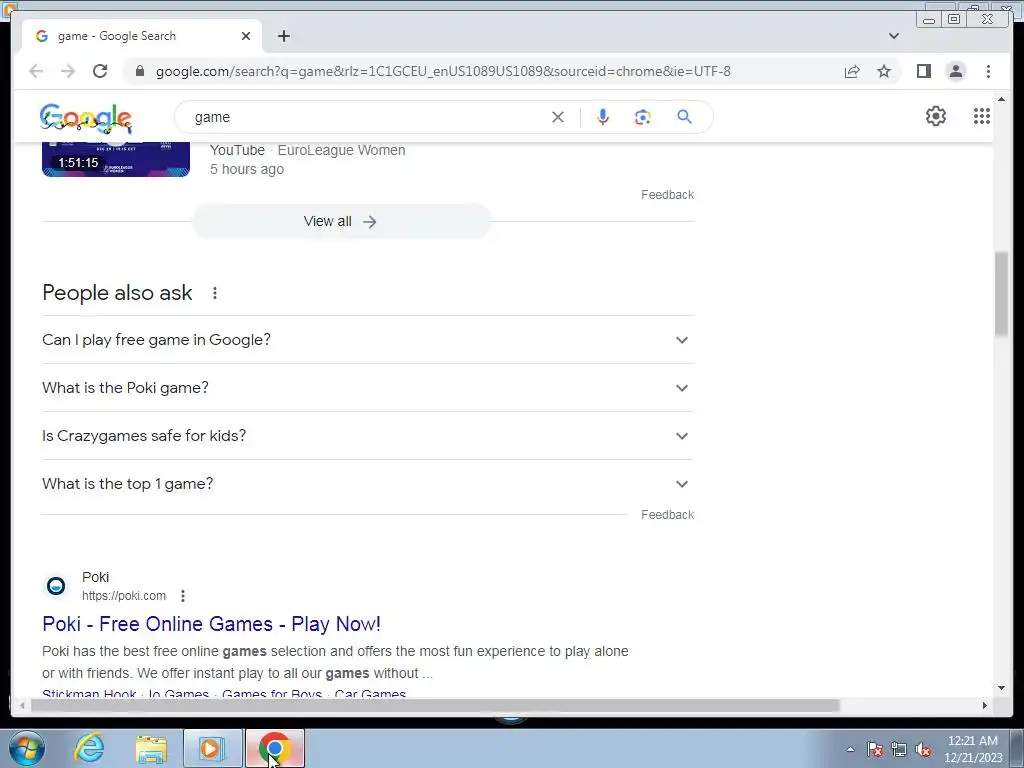Click the View all button
This screenshot has width=1024, height=768.
click(x=341, y=221)
